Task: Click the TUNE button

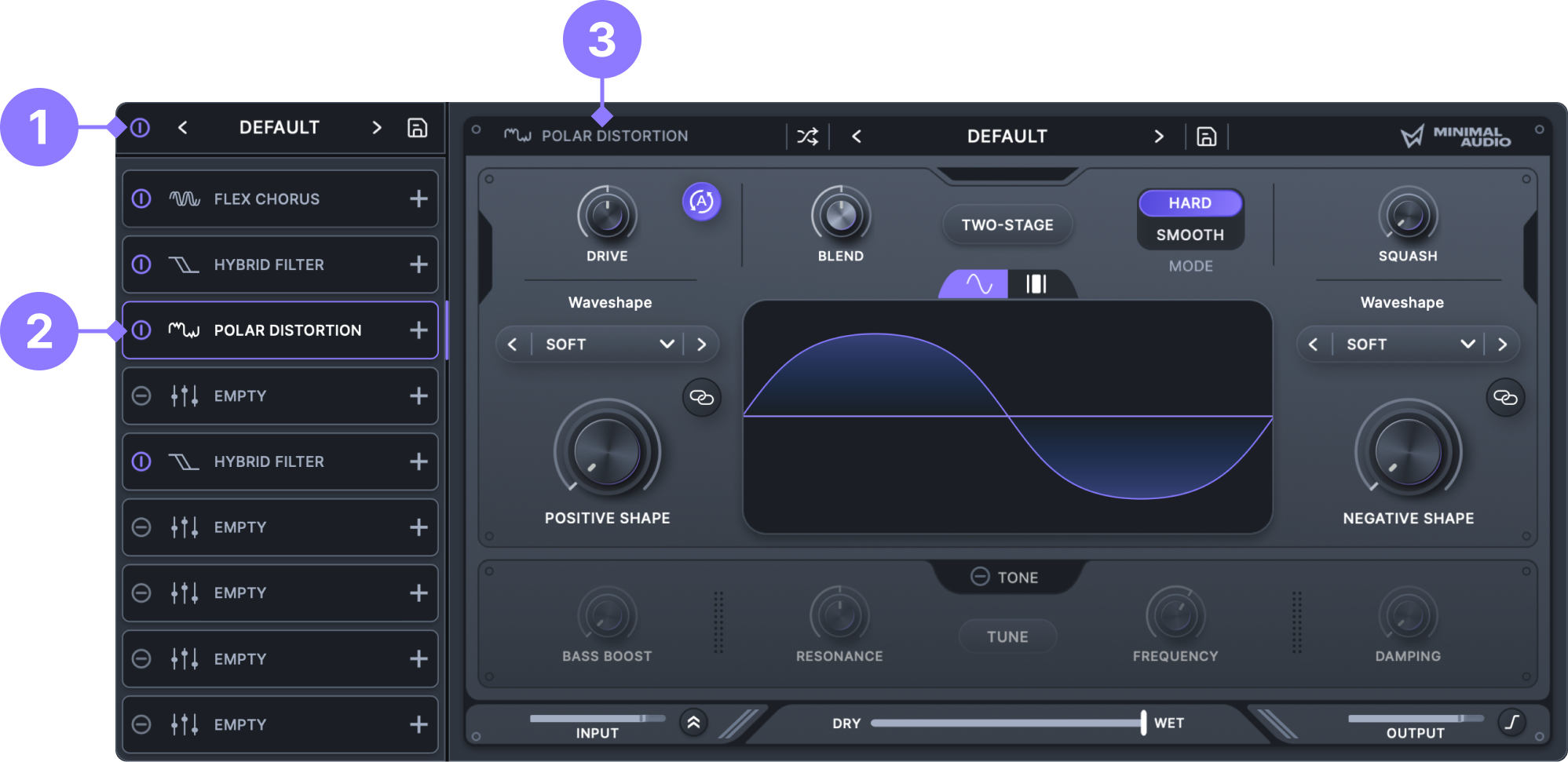Action: 1007,636
